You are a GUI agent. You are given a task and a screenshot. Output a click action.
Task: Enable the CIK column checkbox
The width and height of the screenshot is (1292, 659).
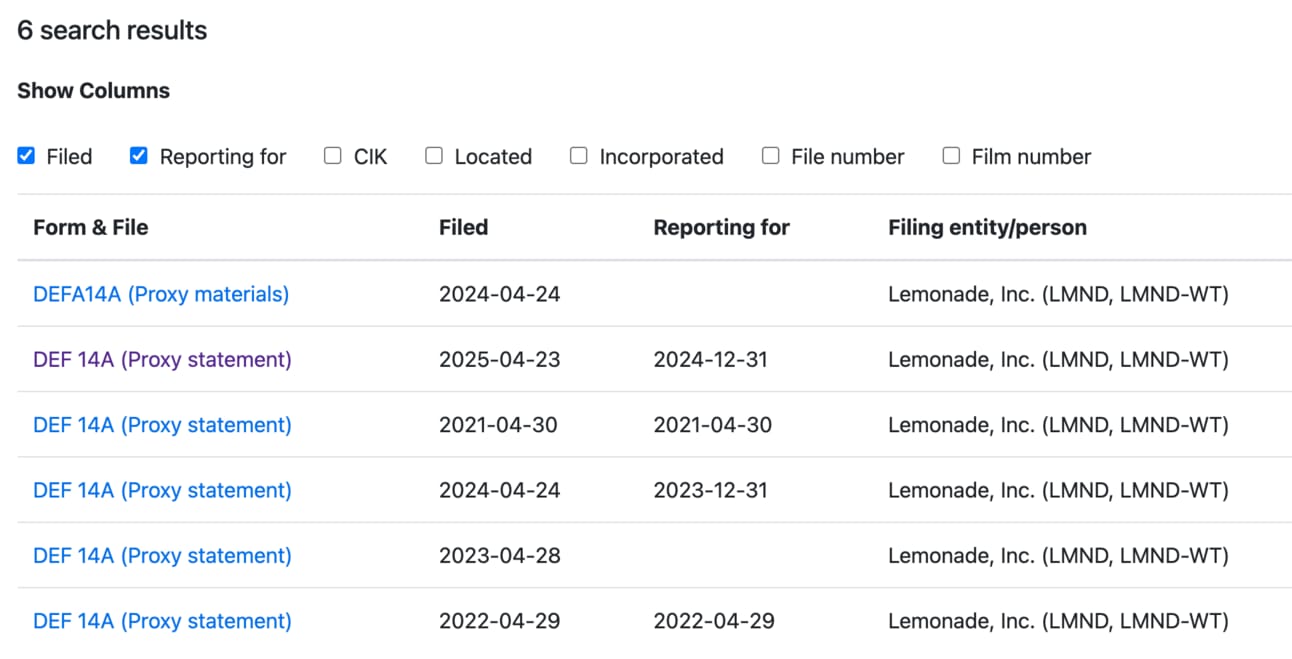tap(333, 156)
